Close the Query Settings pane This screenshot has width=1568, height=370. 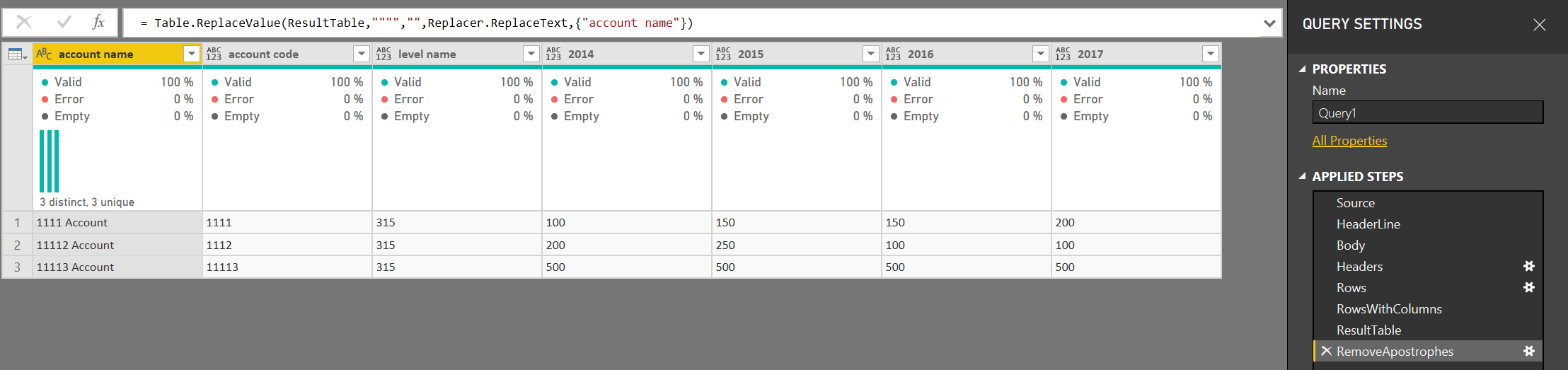coord(1539,25)
